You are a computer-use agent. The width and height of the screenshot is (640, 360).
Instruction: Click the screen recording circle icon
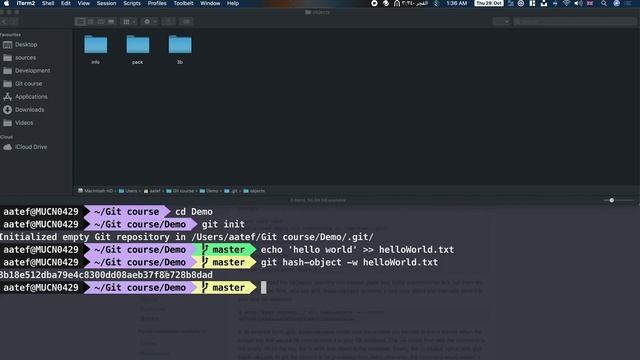click(x=374, y=3)
